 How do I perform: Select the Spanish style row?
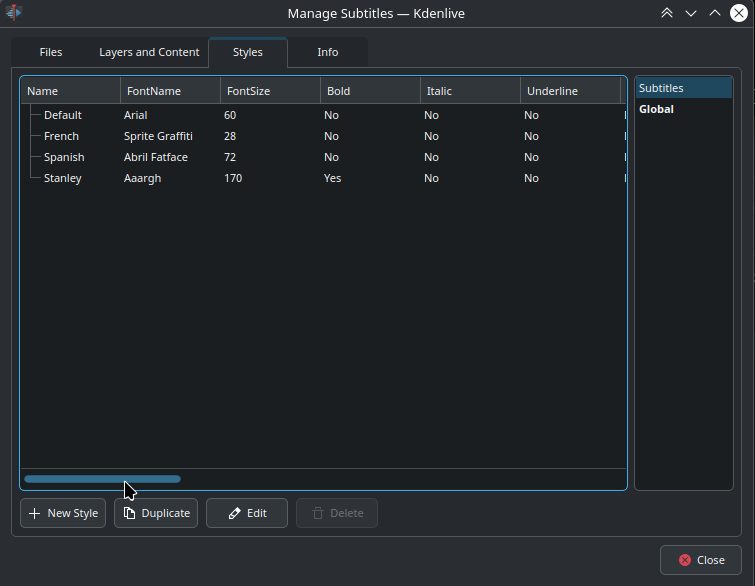[64, 157]
